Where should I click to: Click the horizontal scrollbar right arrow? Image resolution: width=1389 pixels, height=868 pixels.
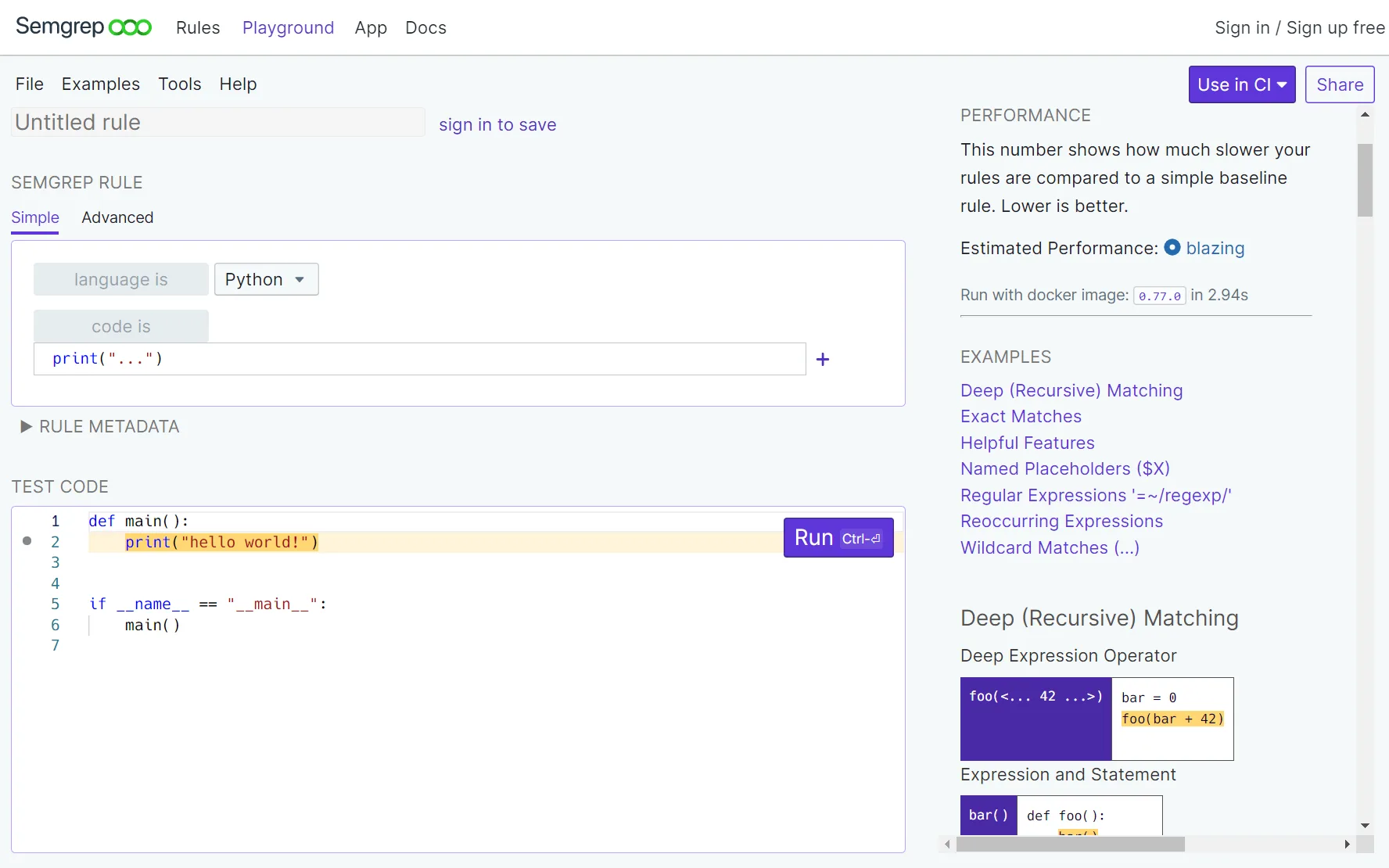1347,845
